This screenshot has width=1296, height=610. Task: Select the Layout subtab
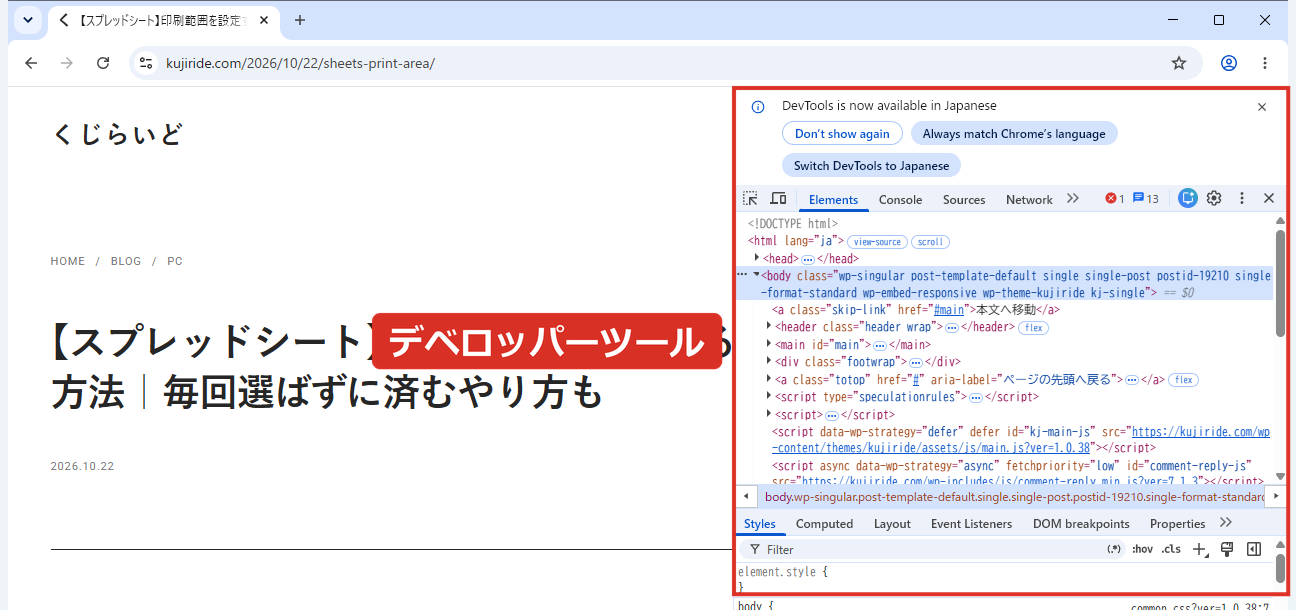pyautogui.click(x=892, y=523)
